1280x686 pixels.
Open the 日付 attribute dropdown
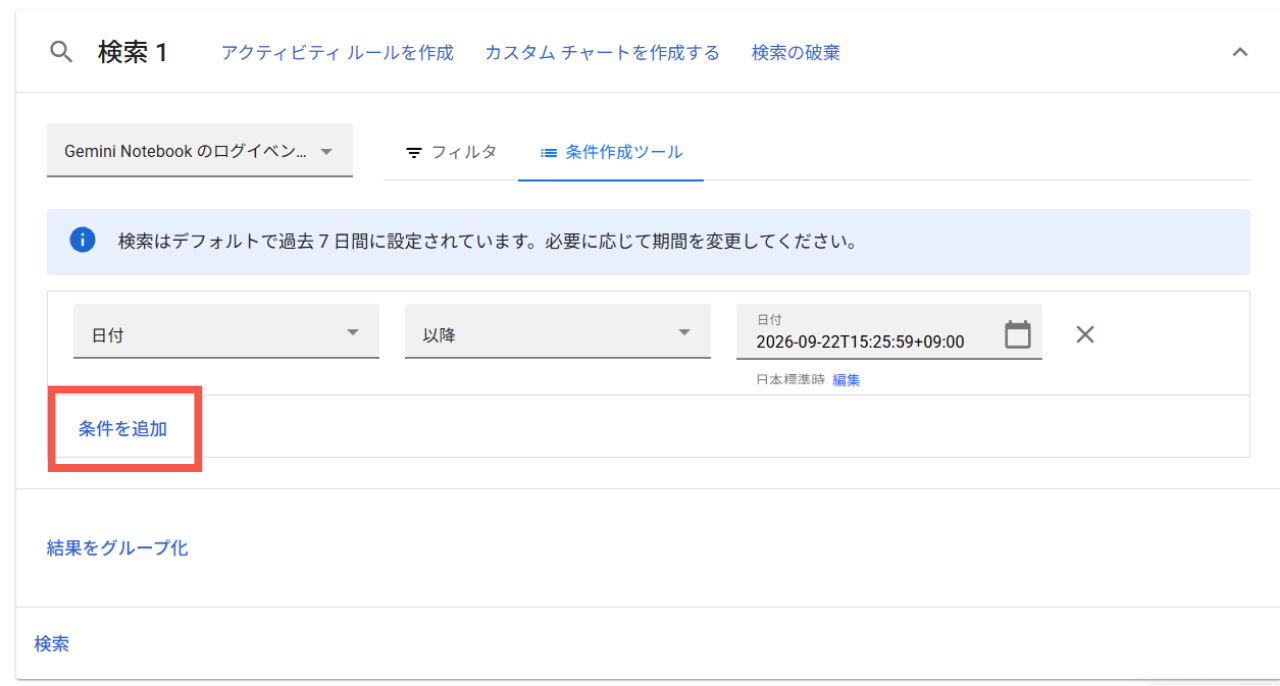pyautogui.click(x=226, y=332)
